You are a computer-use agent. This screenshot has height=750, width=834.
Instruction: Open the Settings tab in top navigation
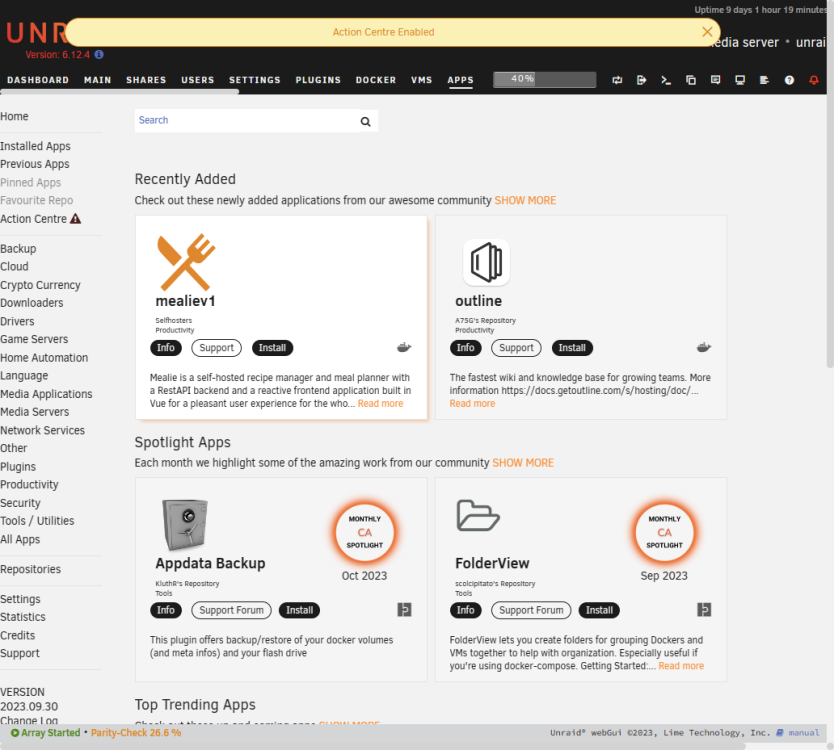pyautogui.click(x=255, y=80)
